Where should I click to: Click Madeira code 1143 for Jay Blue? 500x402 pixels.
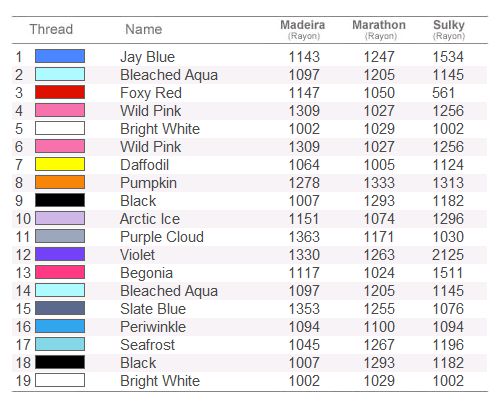[x=304, y=57]
